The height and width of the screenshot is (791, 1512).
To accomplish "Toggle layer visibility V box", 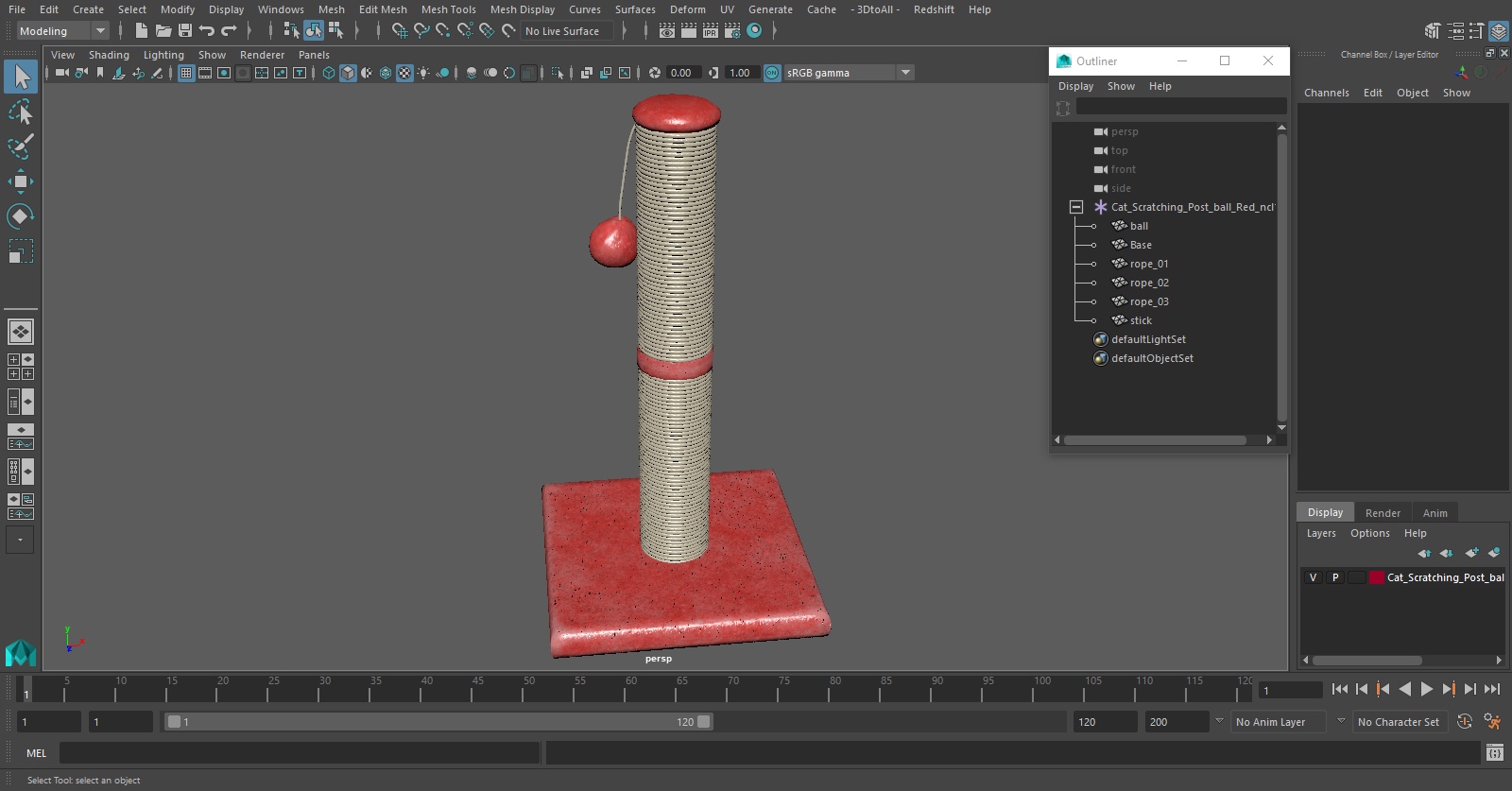I will coord(1313,577).
